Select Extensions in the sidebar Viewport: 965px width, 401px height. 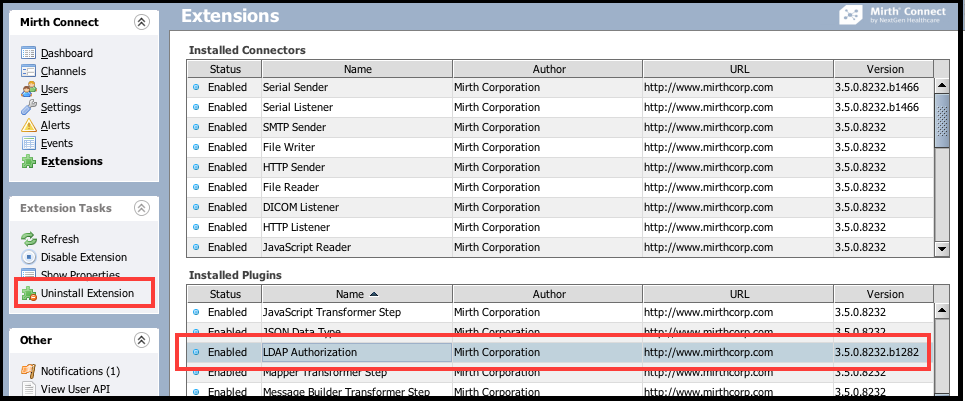pyautogui.click(x=72, y=161)
